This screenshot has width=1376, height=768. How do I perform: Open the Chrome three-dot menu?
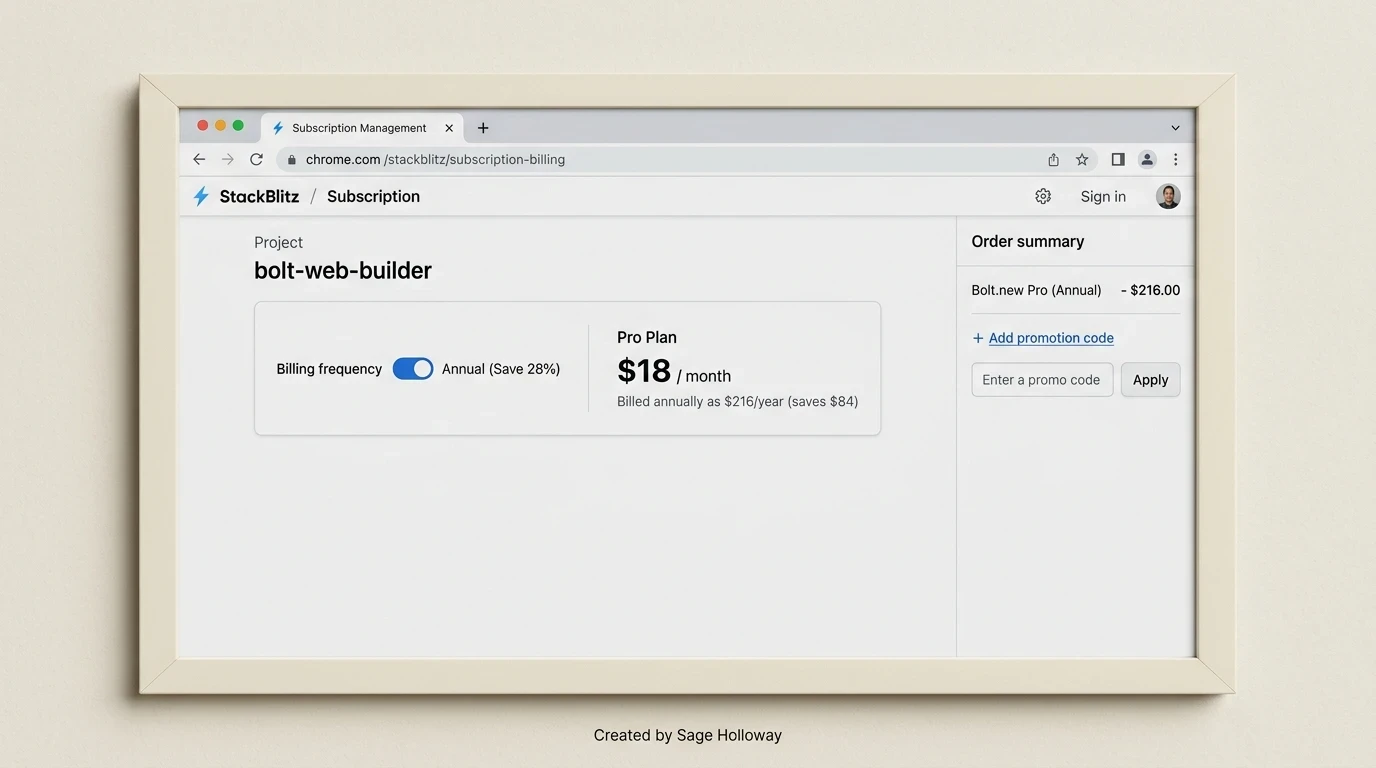point(1175,159)
